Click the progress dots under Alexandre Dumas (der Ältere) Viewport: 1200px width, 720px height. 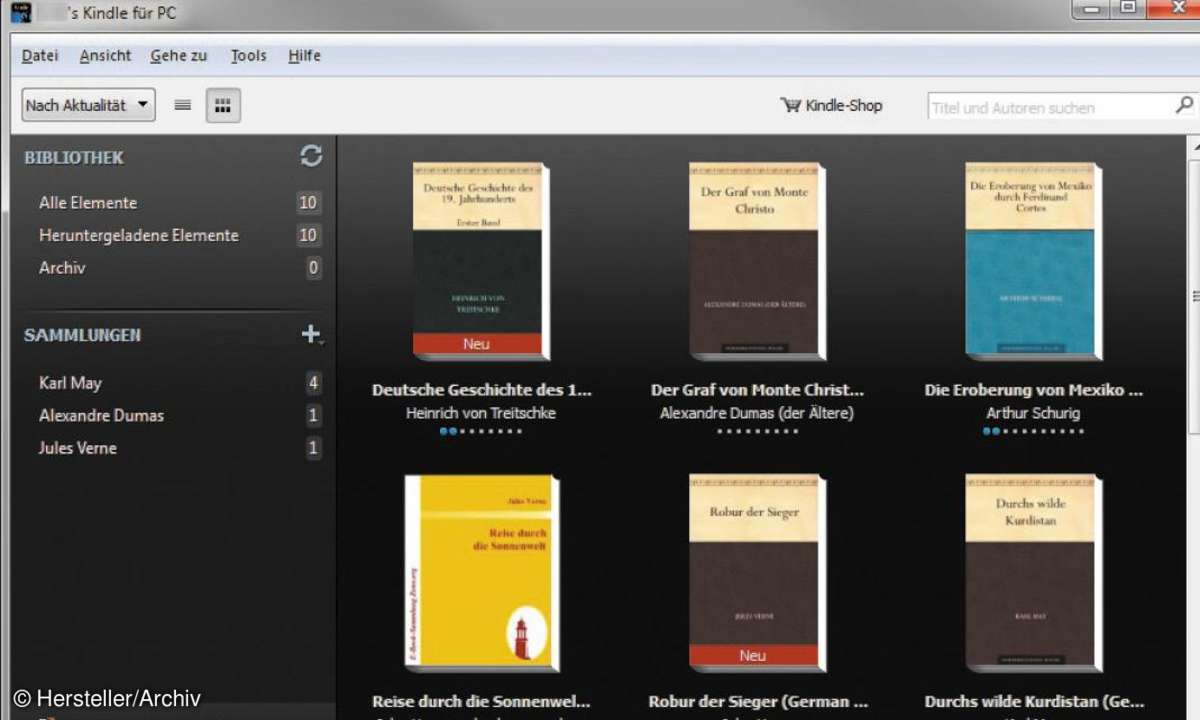(x=757, y=432)
